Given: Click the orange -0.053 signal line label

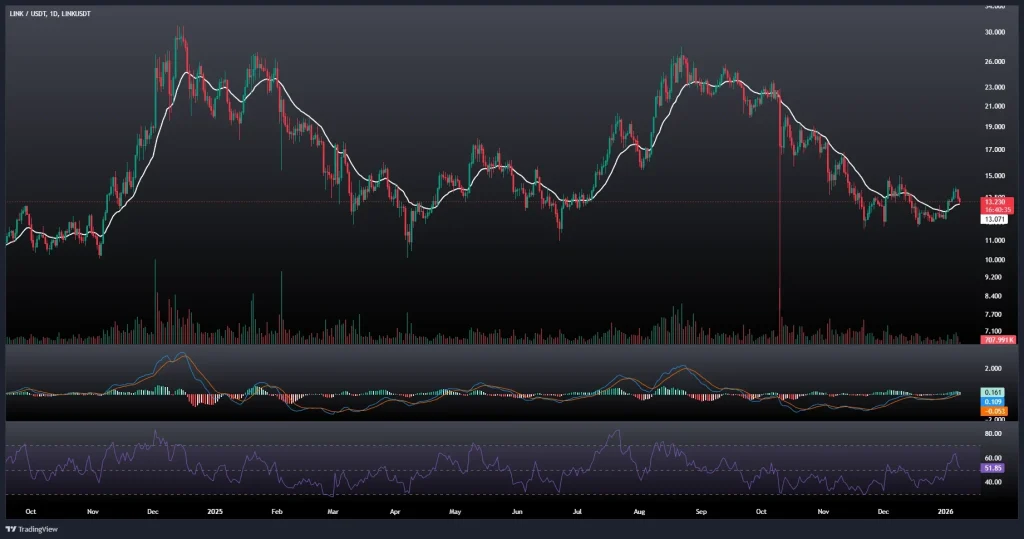Looking at the screenshot, I should click(993, 411).
